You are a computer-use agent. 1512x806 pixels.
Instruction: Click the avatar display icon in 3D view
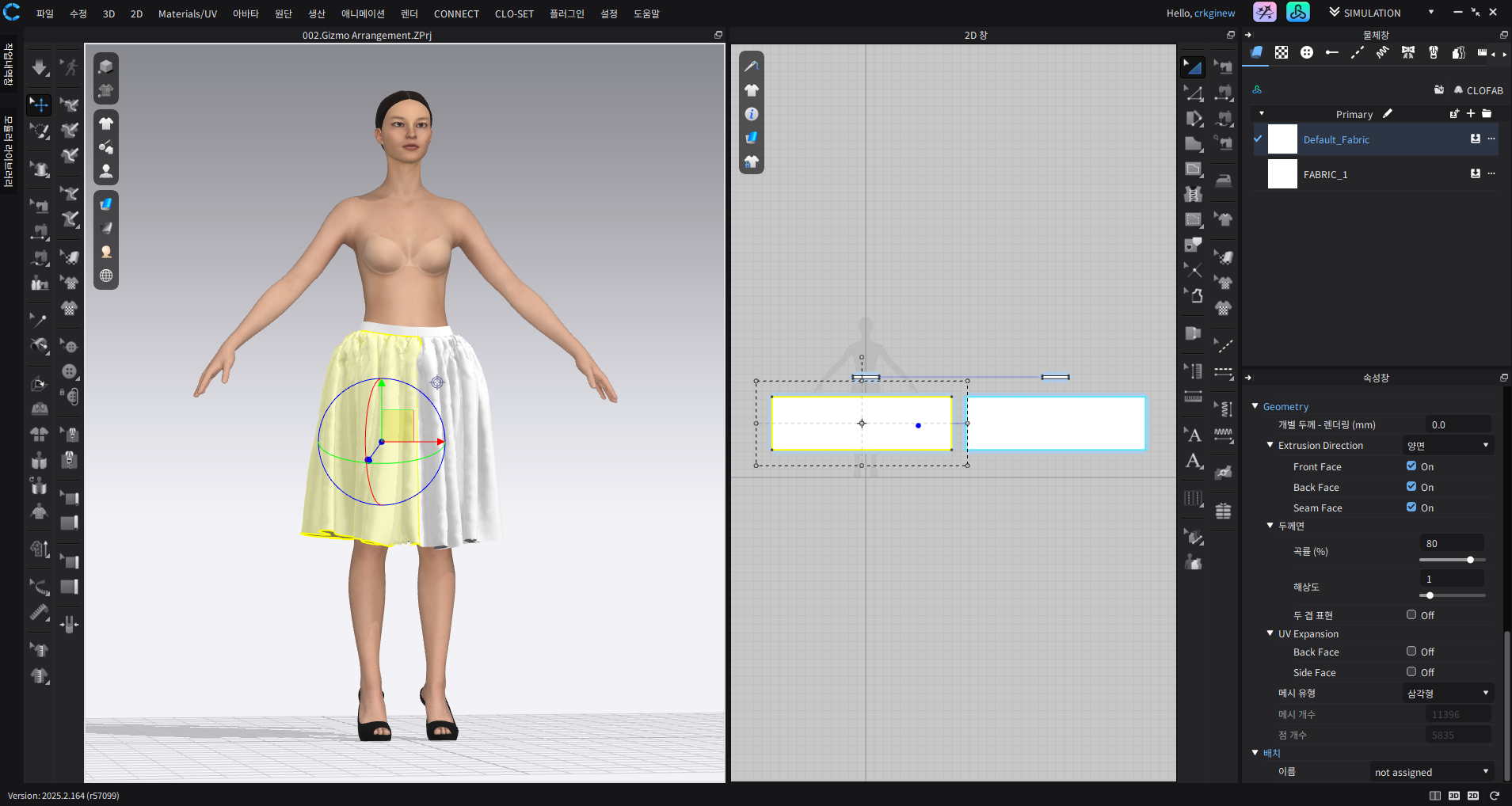(106, 171)
